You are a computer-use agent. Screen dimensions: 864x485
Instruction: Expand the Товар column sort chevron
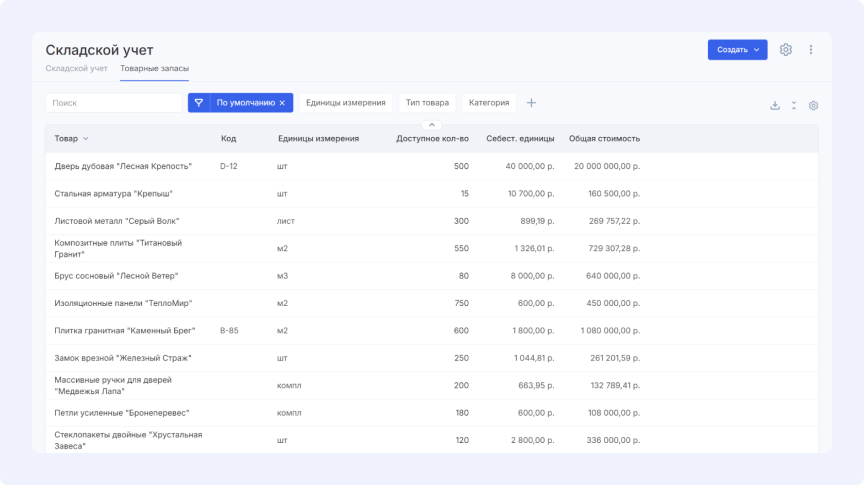[86, 139]
